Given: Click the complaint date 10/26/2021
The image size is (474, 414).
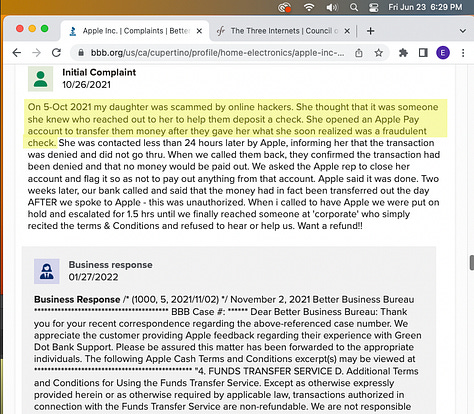Looking at the screenshot, I should pyautogui.click(x=86, y=85).
